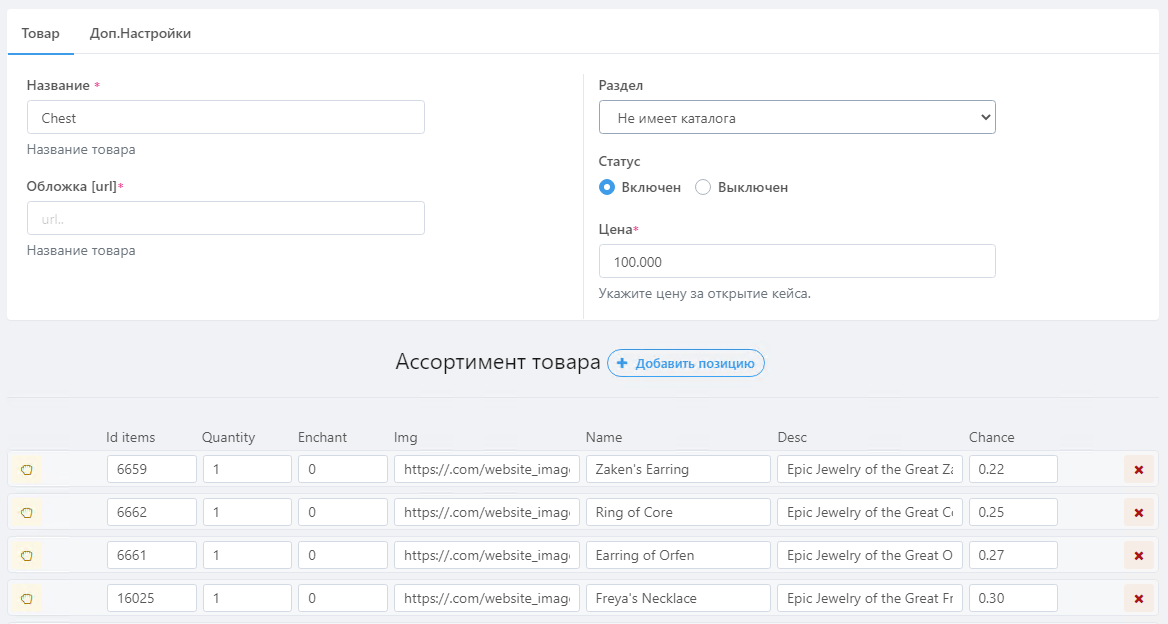Click the Добавить позицию button
Viewport: 1168px width, 624px height.
(x=686, y=363)
